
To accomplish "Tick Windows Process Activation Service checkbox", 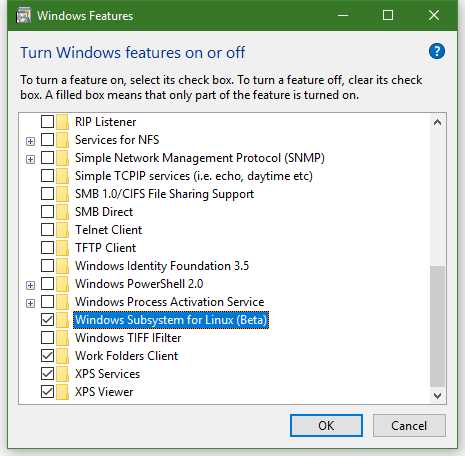I will [x=47, y=302].
